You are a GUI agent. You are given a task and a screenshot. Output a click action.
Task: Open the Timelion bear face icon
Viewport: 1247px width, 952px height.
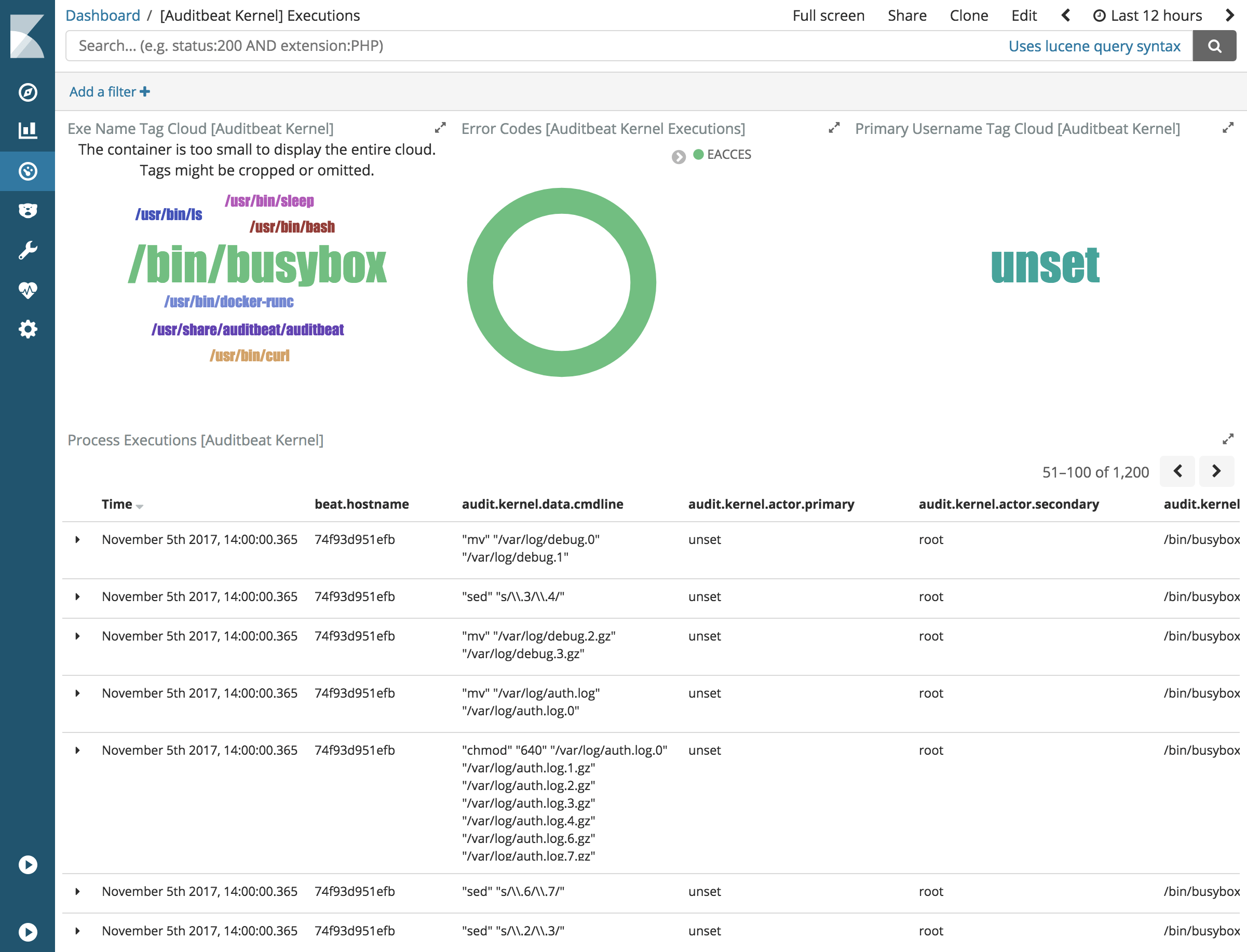28,211
